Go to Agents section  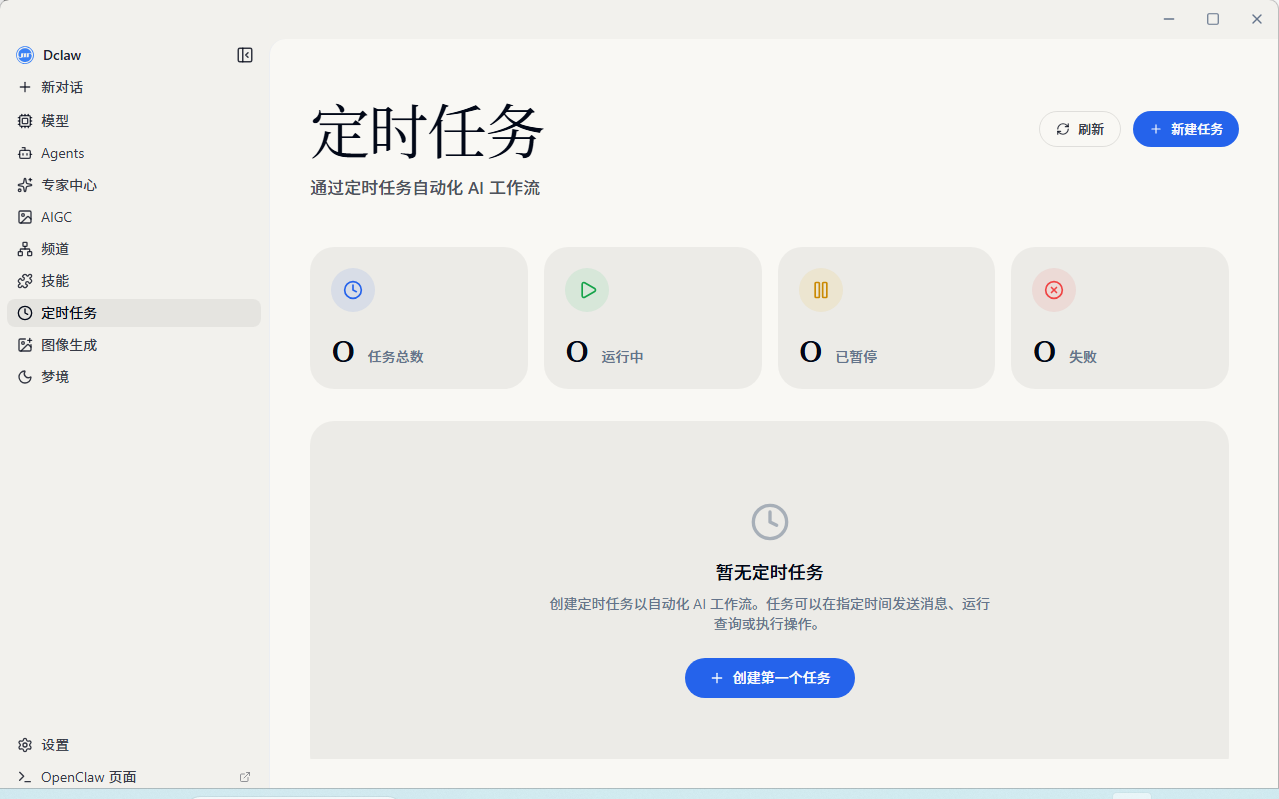[x=134, y=153]
